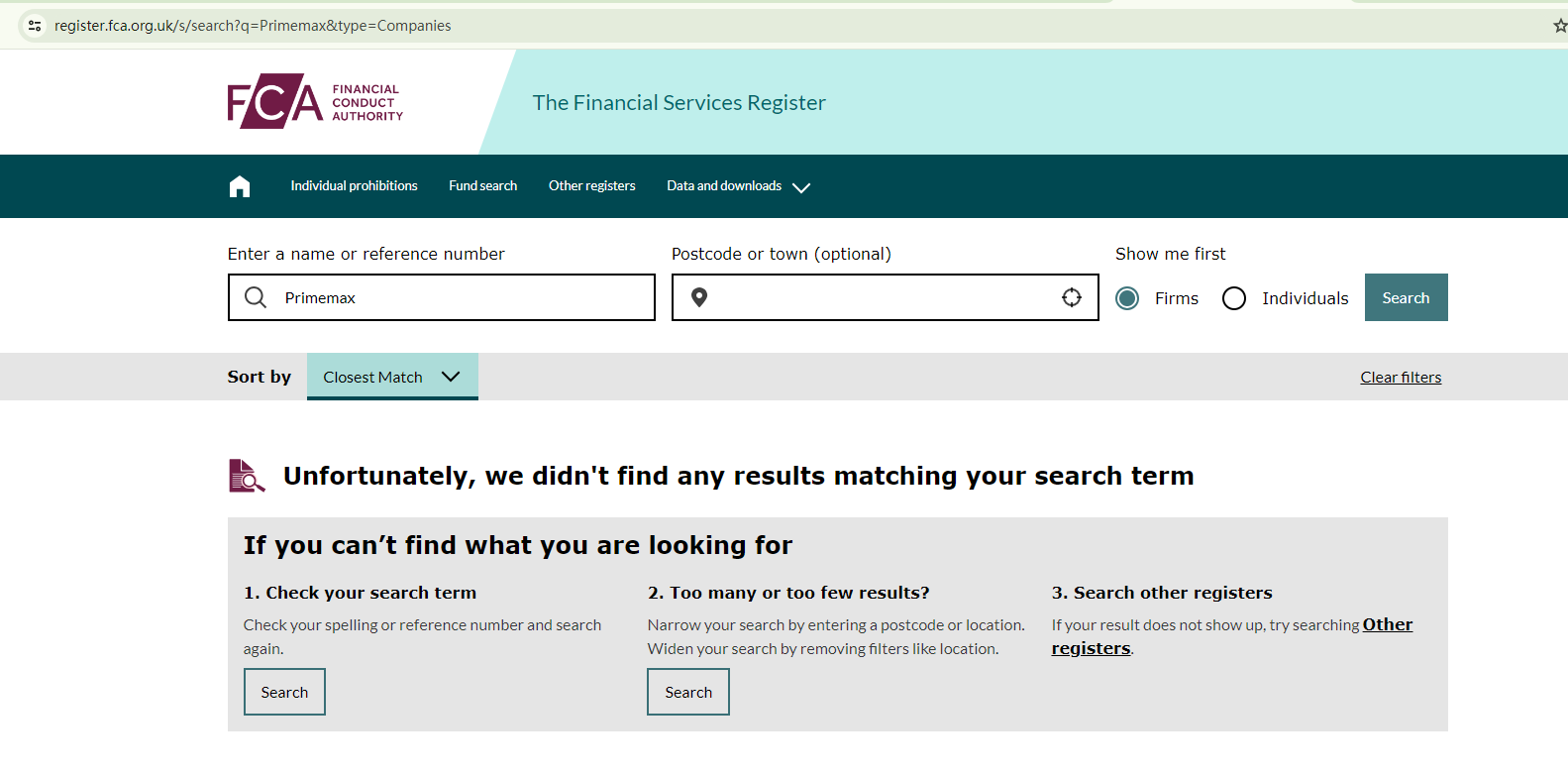1568x776 pixels.
Task: Bookmark this page with the star icon
Action: (x=1560, y=26)
